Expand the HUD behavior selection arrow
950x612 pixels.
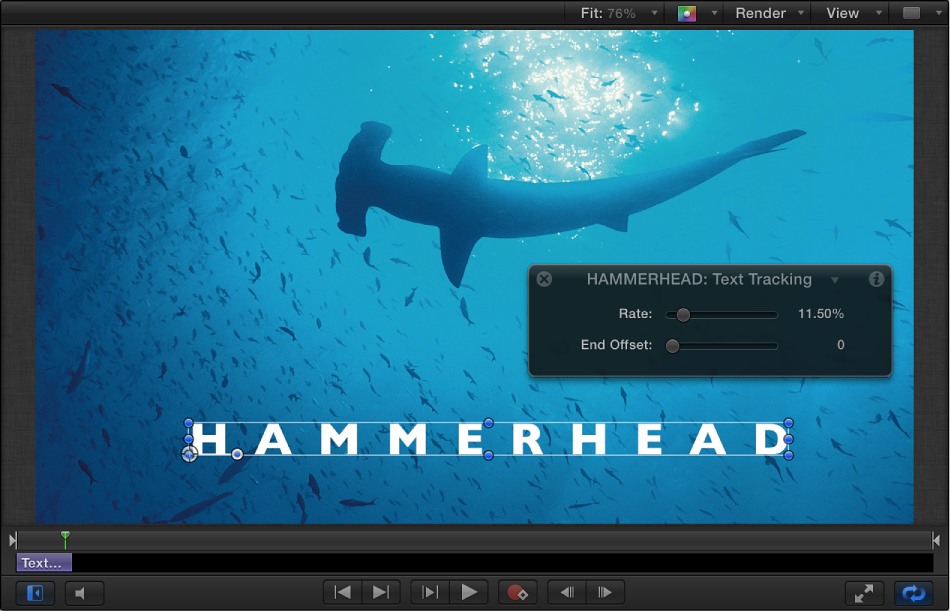[835, 280]
